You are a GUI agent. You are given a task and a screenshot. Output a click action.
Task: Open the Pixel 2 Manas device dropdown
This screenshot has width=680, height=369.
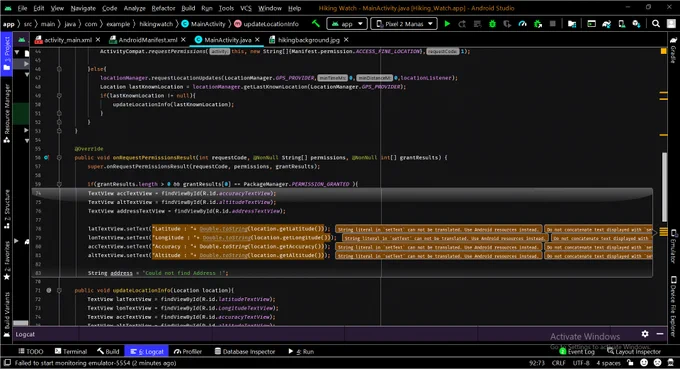[x=404, y=24]
